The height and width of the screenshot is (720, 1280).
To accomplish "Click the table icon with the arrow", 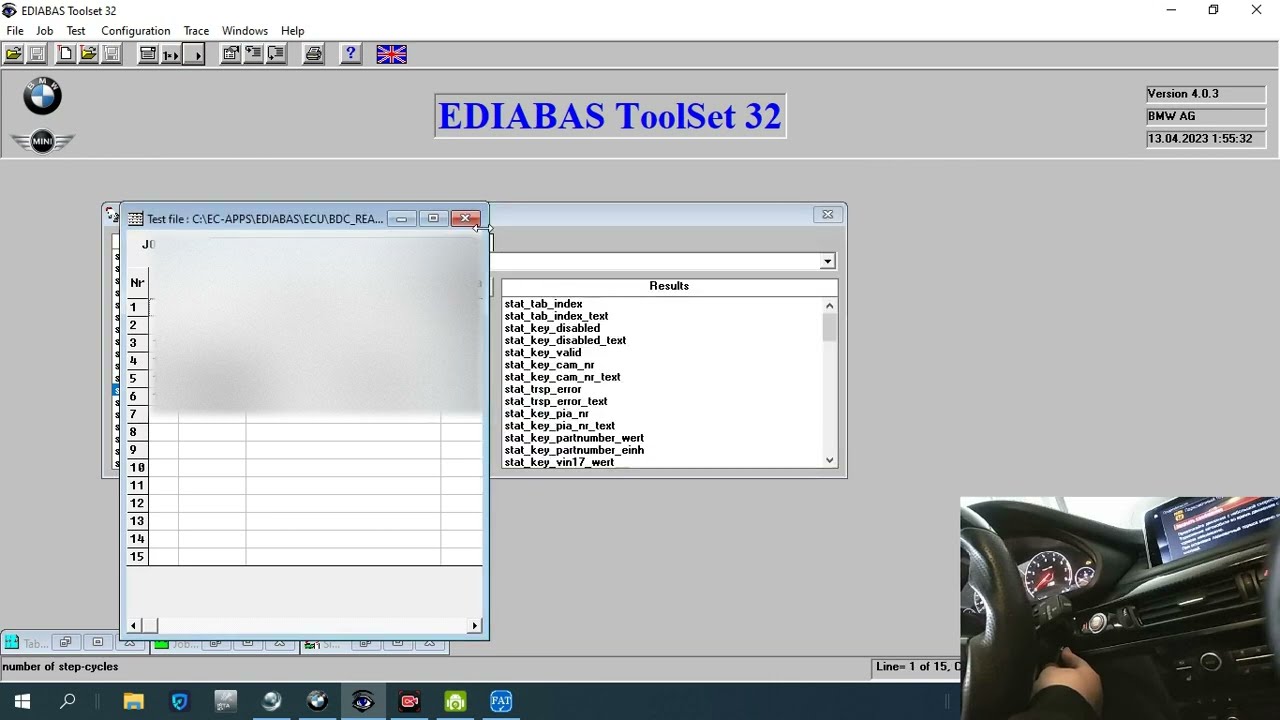I will point(231,54).
